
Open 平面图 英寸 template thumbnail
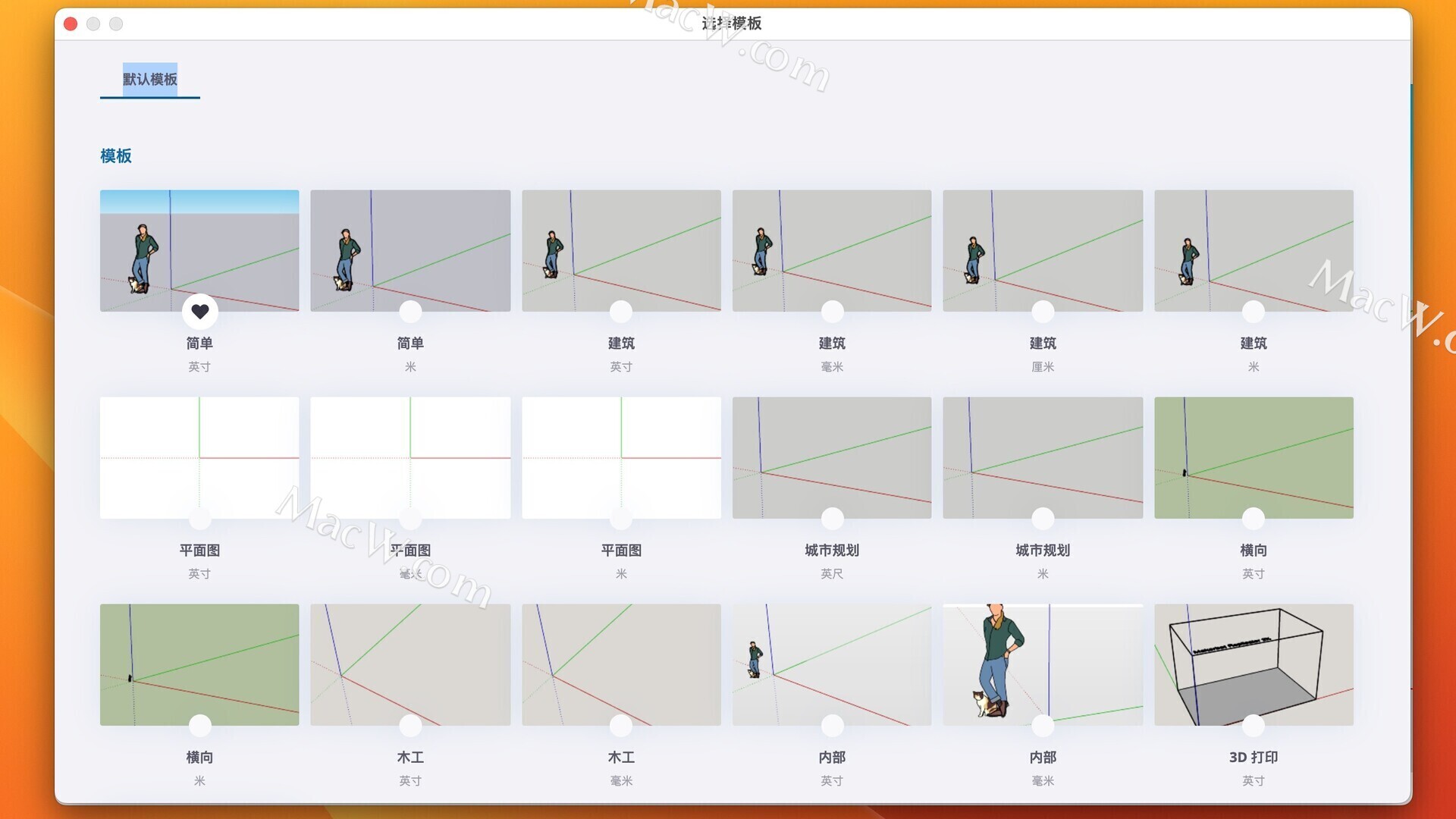pos(199,457)
